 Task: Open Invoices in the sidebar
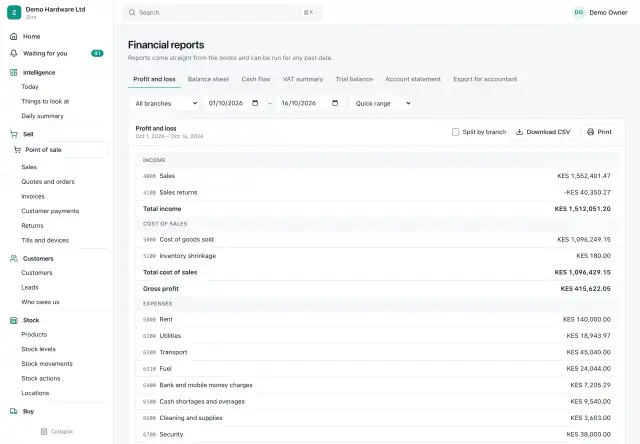pyautogui.click(x=33, y=196)
